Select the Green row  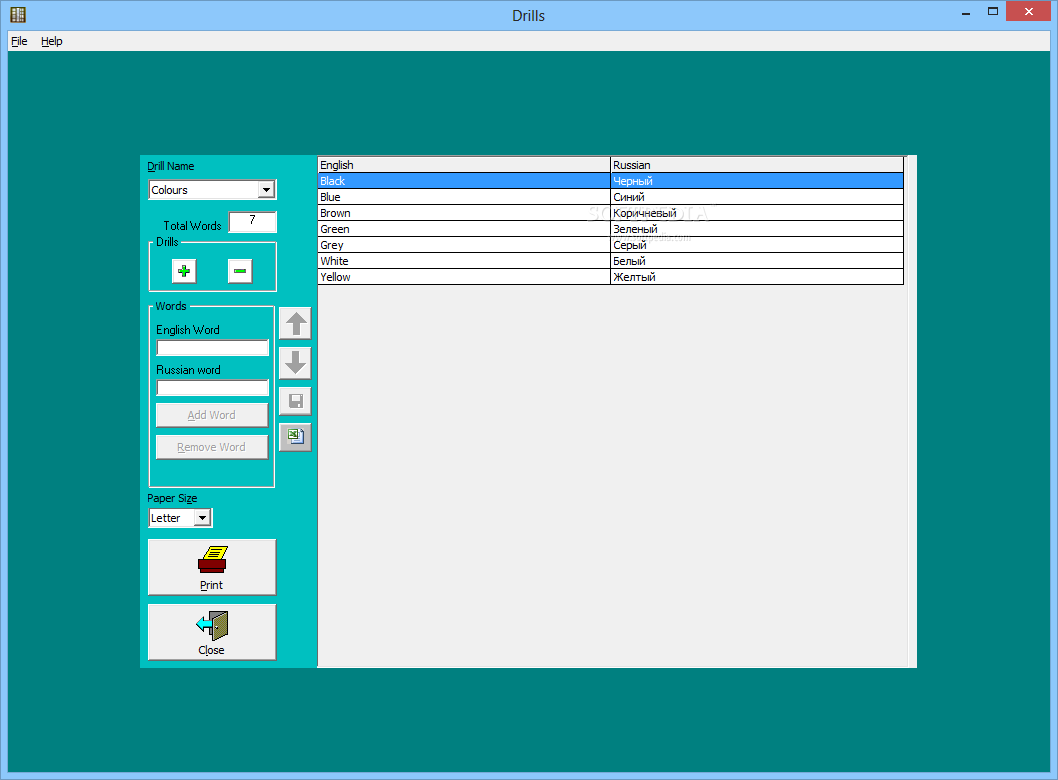611,229
